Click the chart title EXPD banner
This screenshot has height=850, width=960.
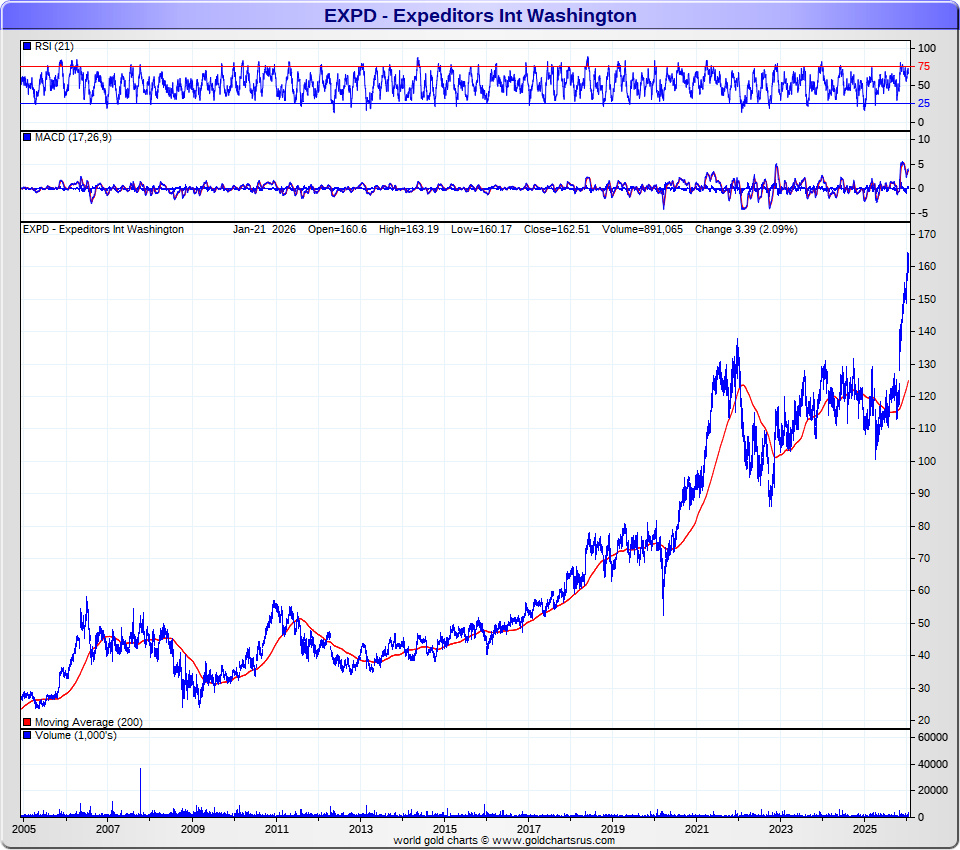[480, 15]
